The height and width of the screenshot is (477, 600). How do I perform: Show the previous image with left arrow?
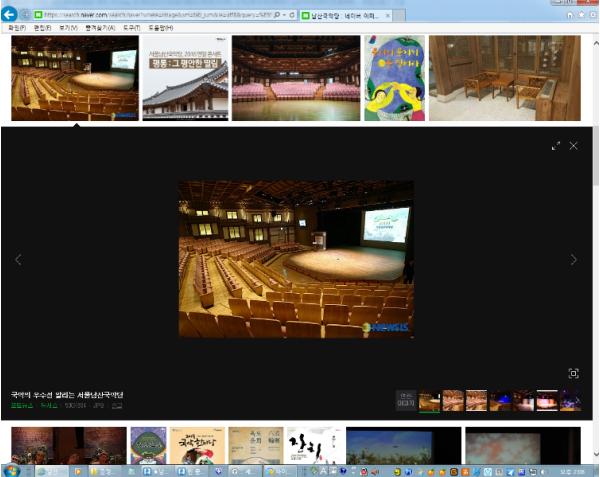pyautogui.click(x=18, y=260)
